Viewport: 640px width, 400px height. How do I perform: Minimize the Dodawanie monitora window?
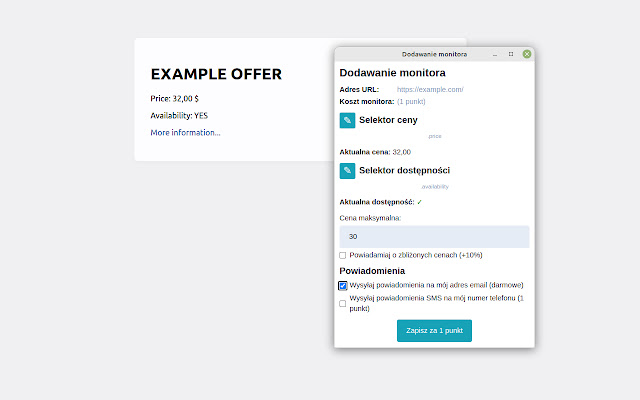(496, 53)
